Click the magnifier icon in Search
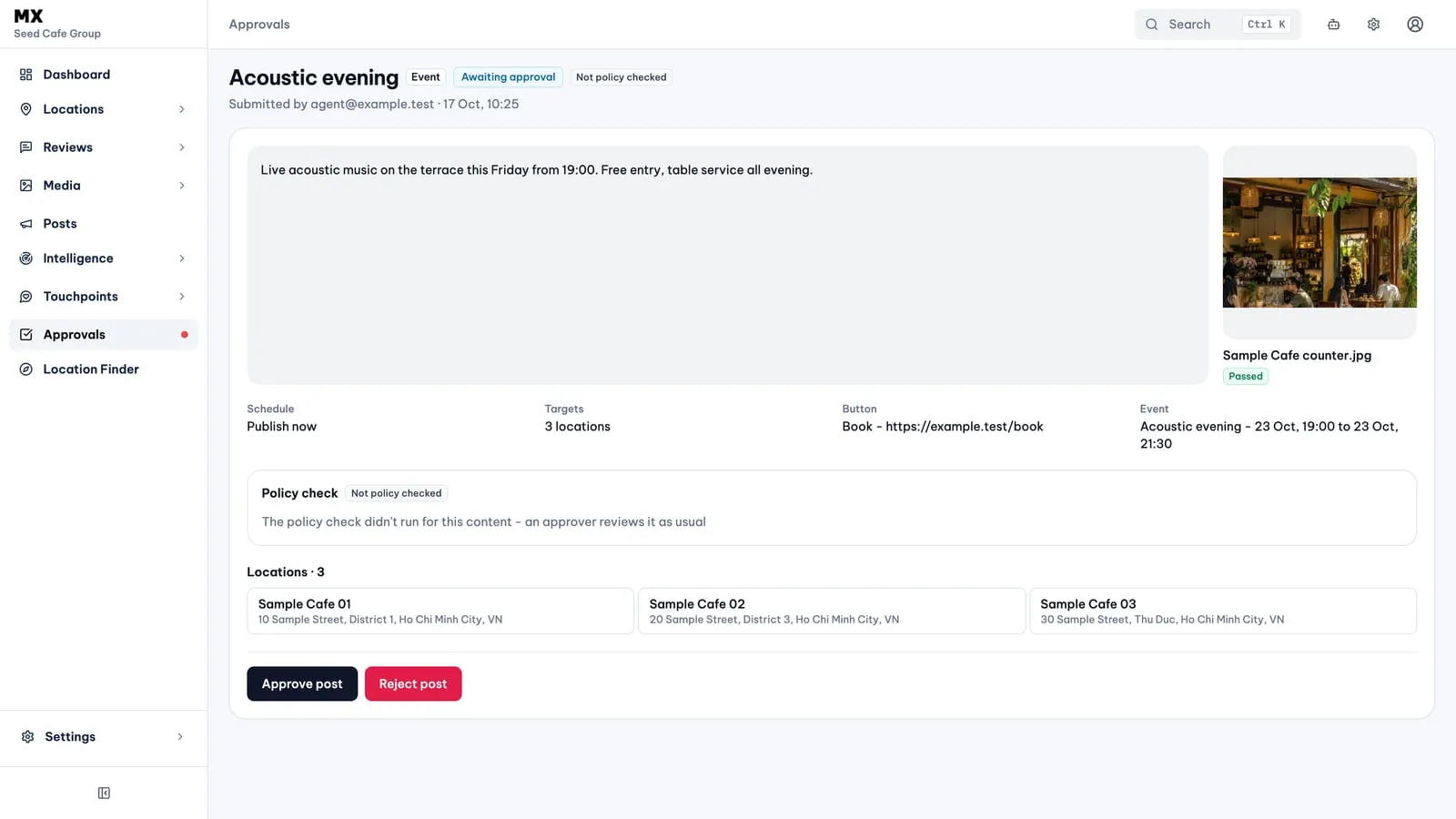 (1152, 25)
